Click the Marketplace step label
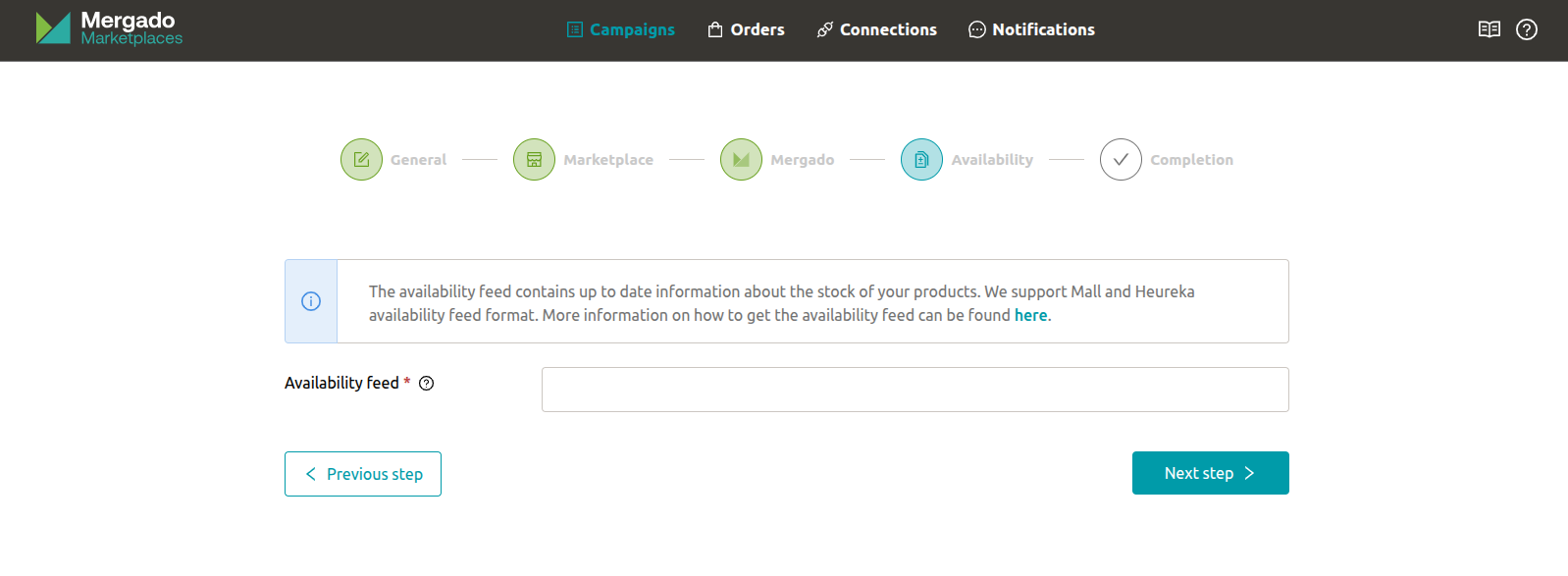1568x576 pixels. tap(607, 160)
